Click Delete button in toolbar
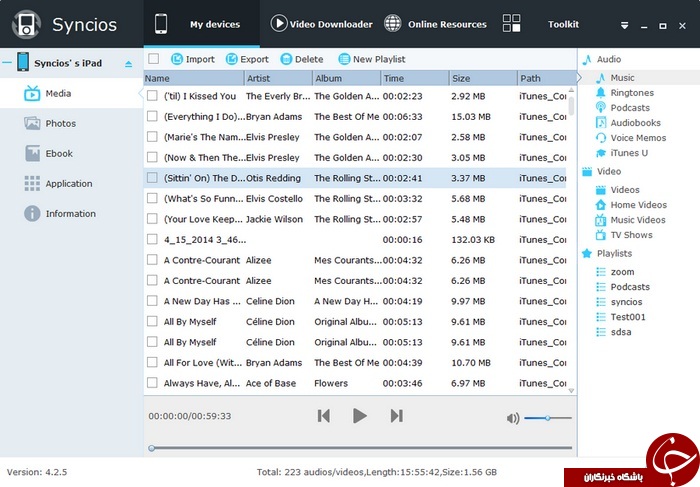The image size is (700, 487). 302,59
